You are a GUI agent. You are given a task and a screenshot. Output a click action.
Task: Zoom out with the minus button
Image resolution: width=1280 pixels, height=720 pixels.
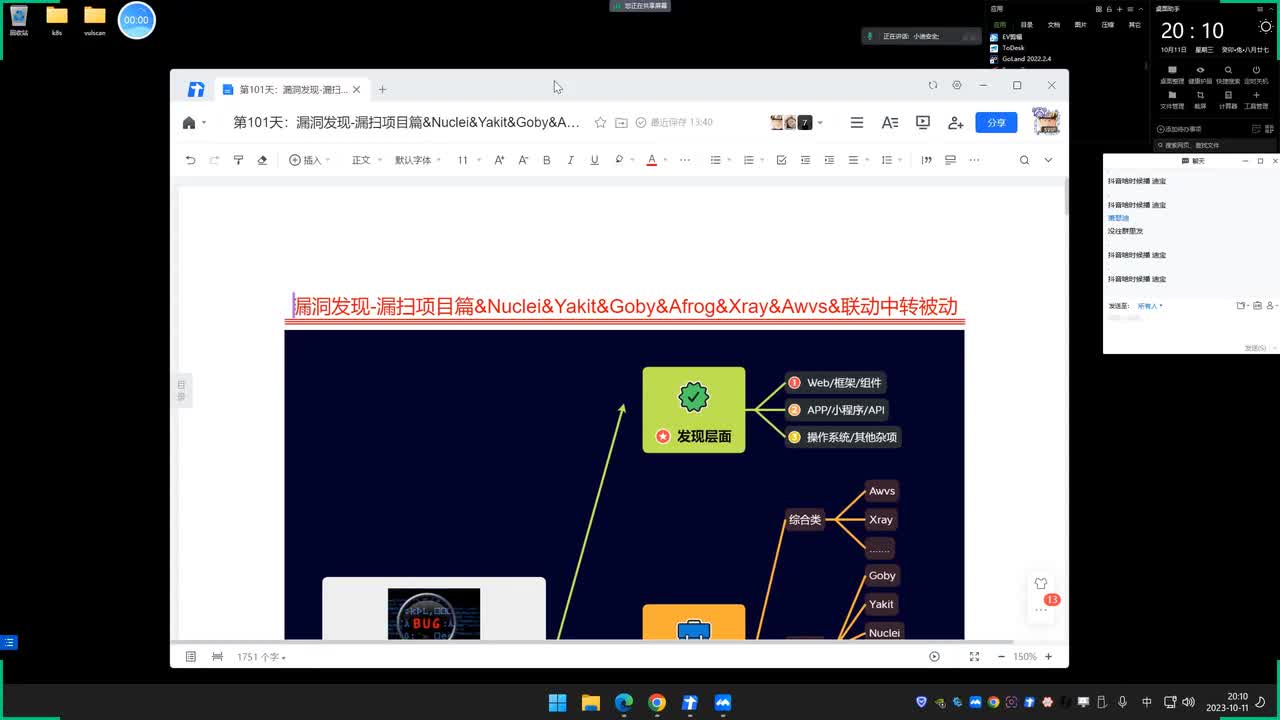1001,656
